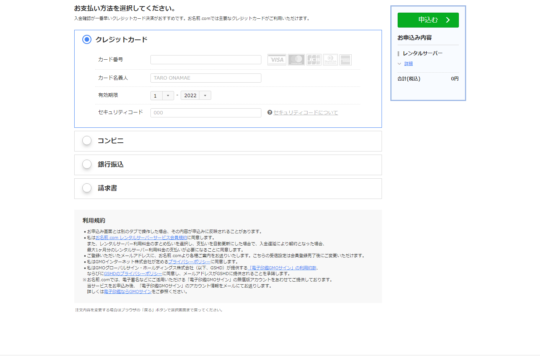The height and width of the screenshot is (360, 540).
Task: Open the GSHDのプライバシーポリシー link
Action: 133,274
